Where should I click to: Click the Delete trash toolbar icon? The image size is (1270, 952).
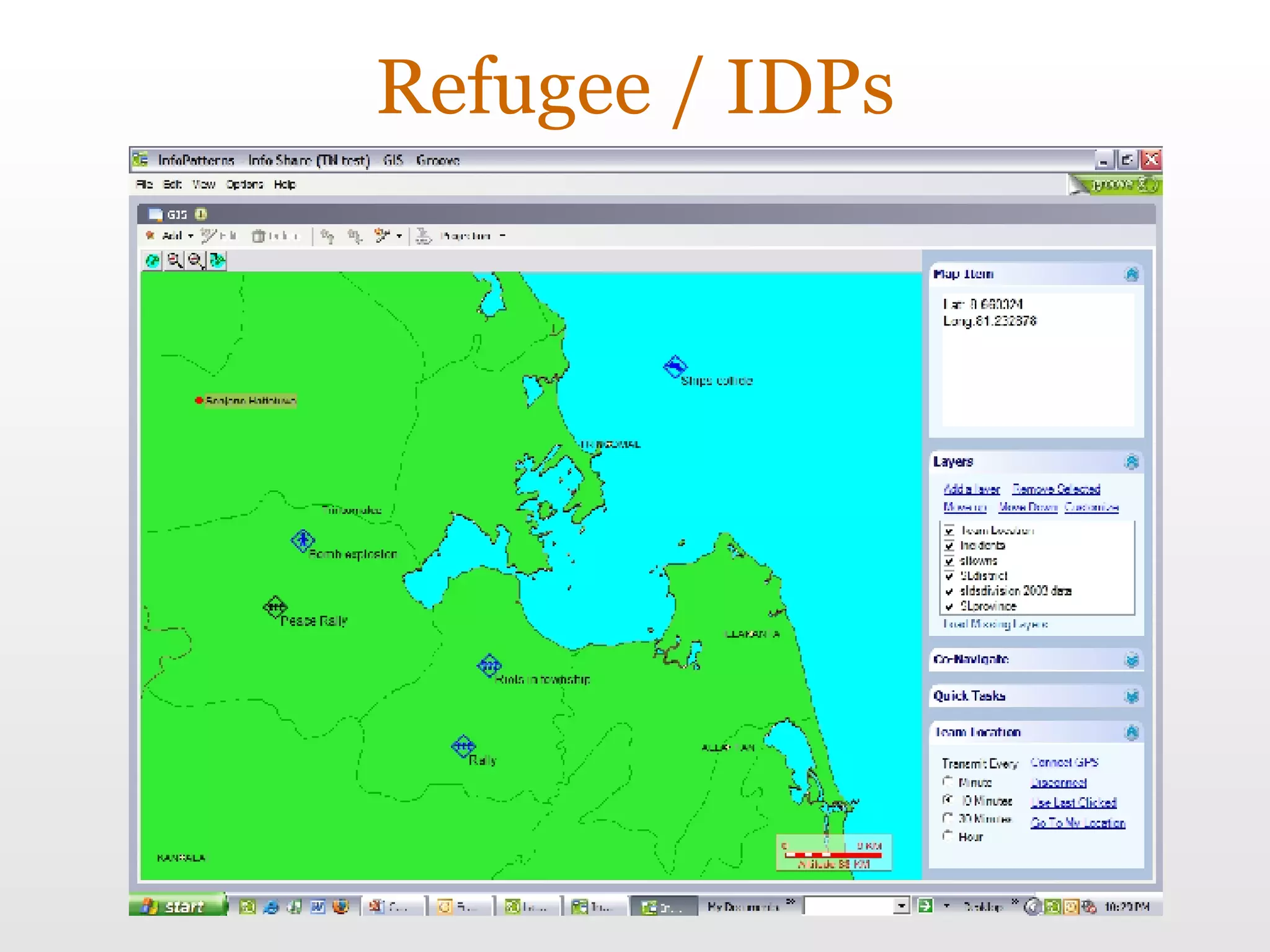click(259, 236)
